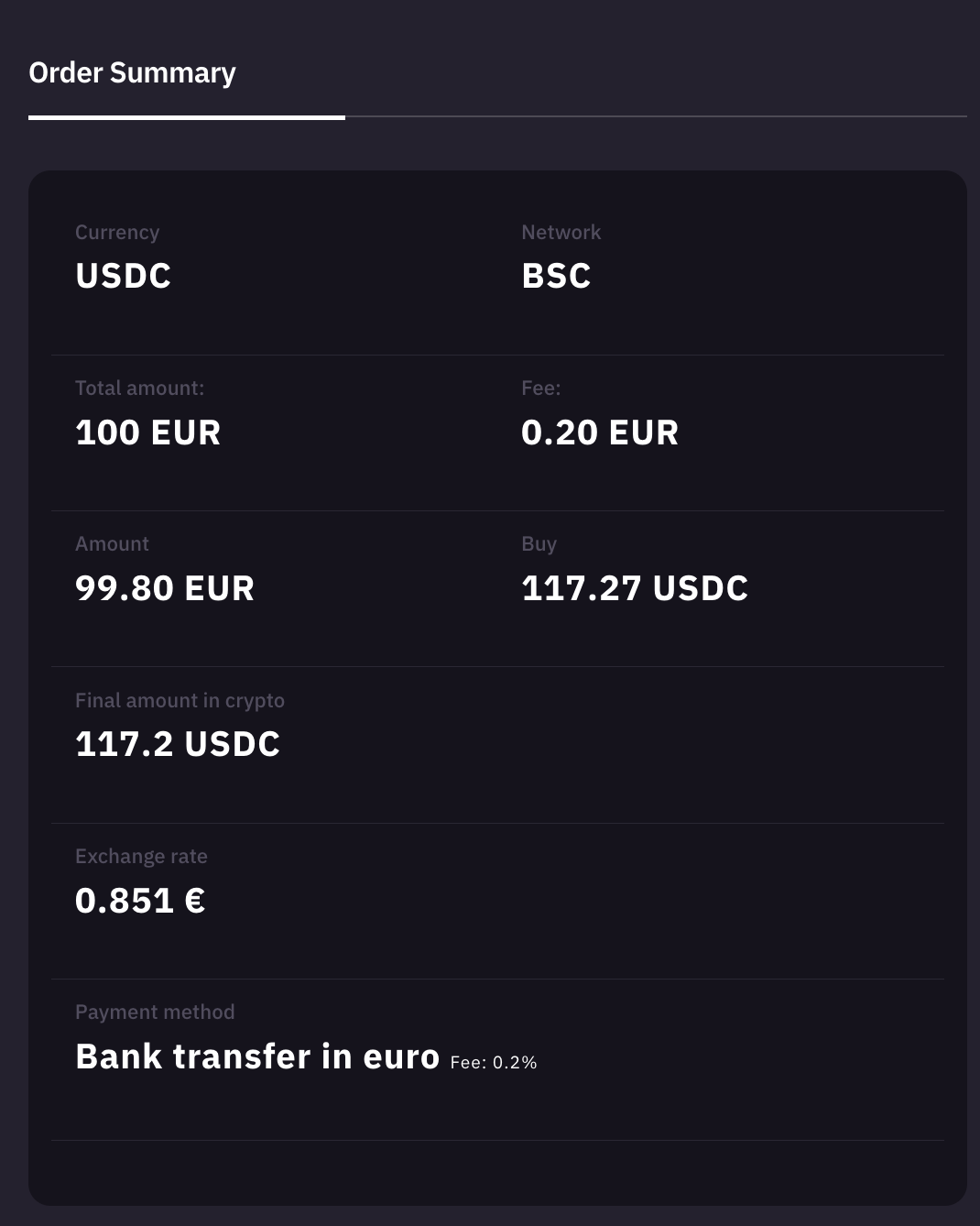Screen dimensions: 980x1226
Task: Click the 100 EUR total value
Action: (147, 432)
